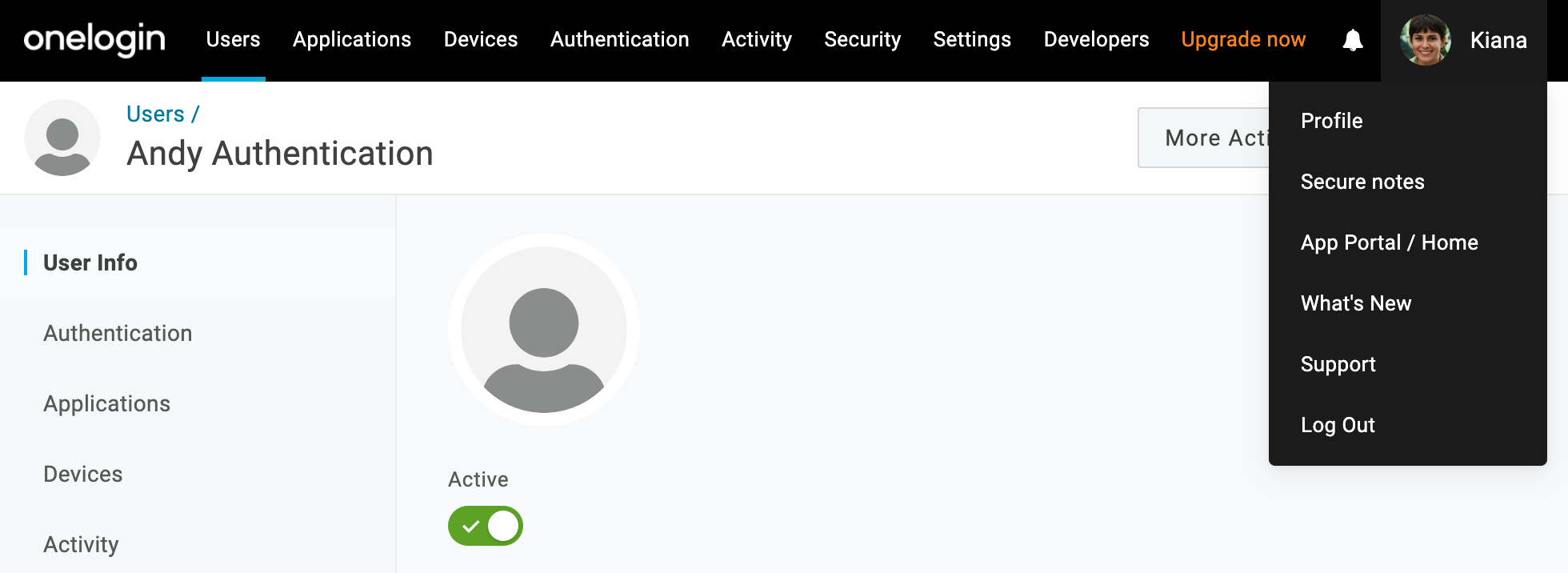The image size is (1568, 573).
Task: Open the Settings top navigation menu
Action: pyautogui.click(x=972, y=39)
